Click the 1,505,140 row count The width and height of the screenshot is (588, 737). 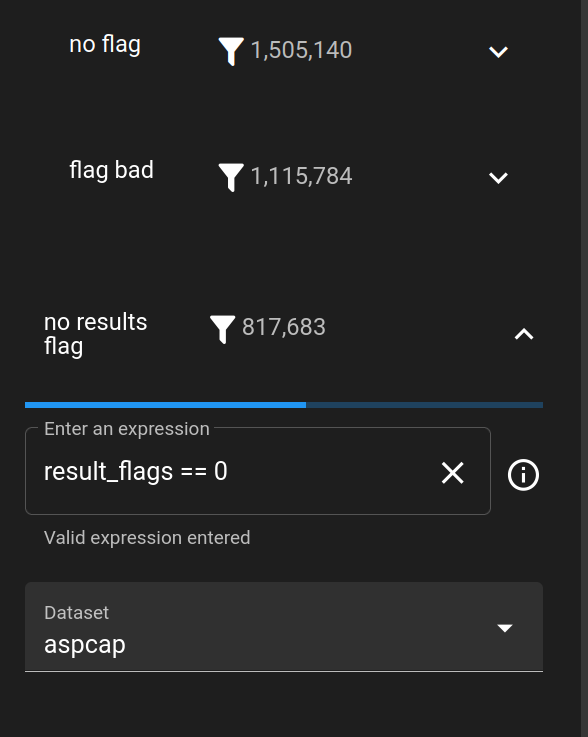[301, 50]
